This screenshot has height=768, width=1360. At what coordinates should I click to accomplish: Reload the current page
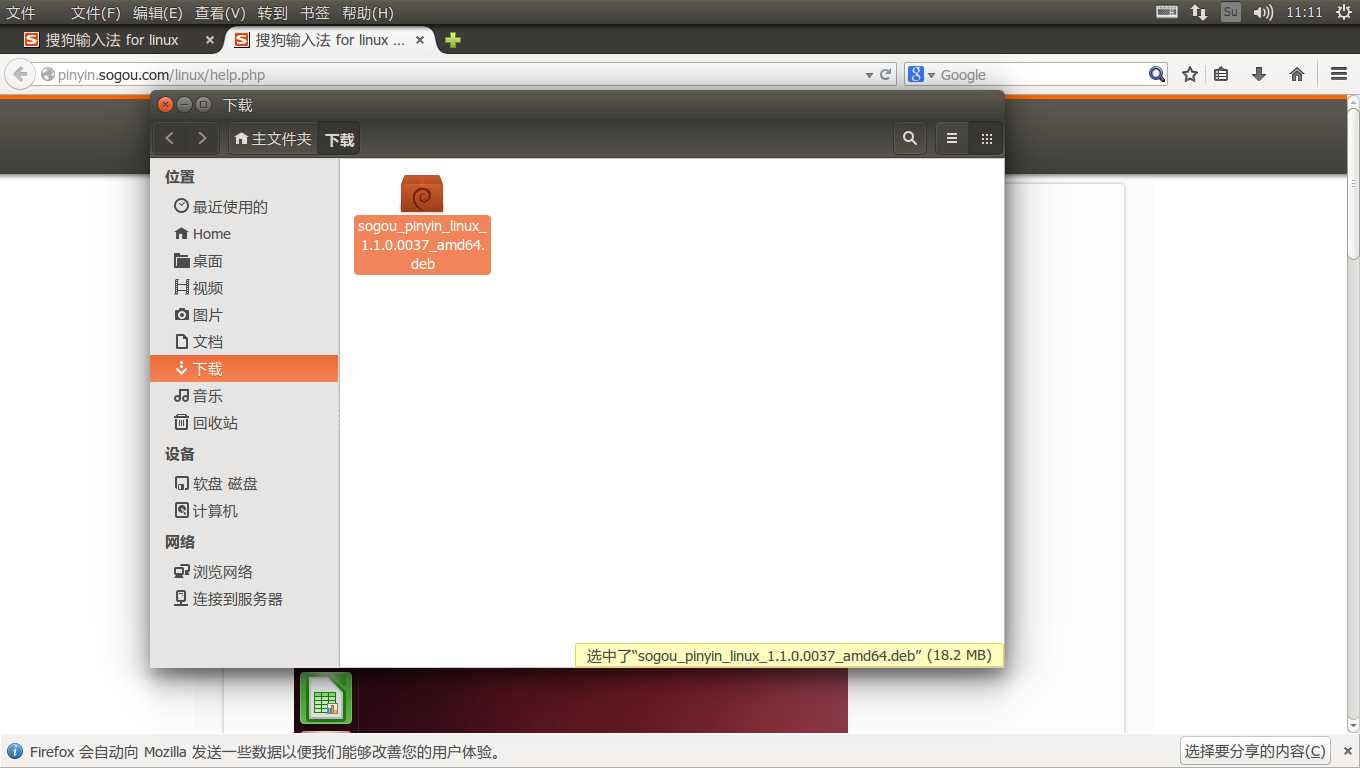tap(885, 75)
